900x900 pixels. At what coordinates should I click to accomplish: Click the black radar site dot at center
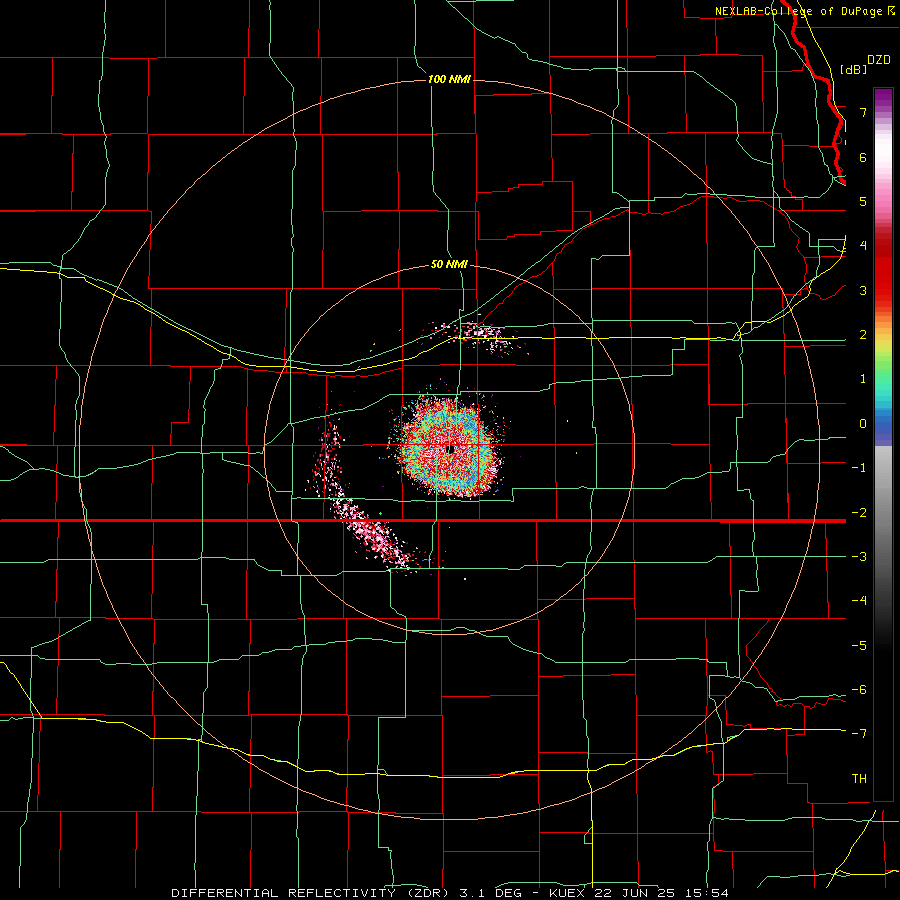click(x=450, y=449)
